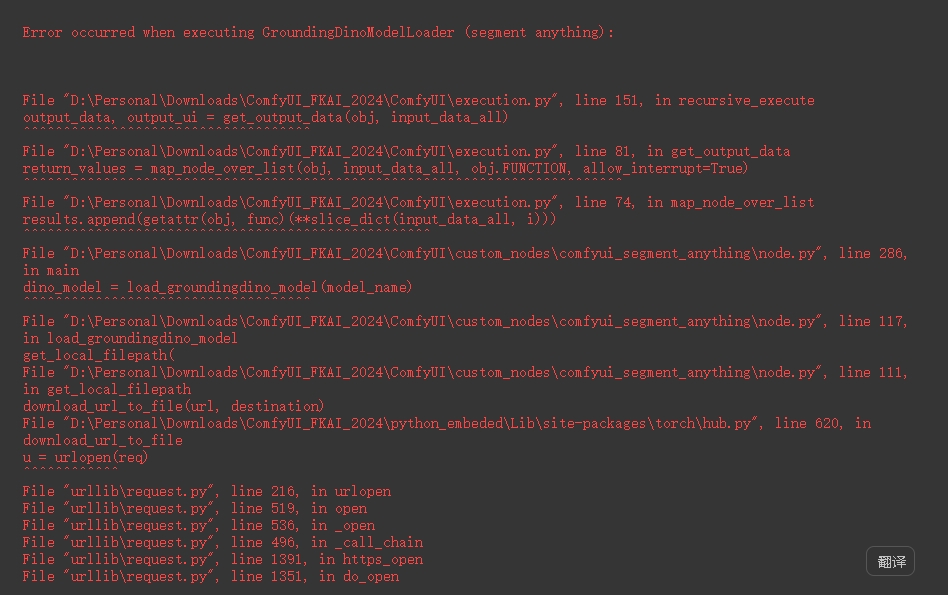Click the node.py line 286 traceback entry
This screenshot has height=595, width=948.
(465, 253)
